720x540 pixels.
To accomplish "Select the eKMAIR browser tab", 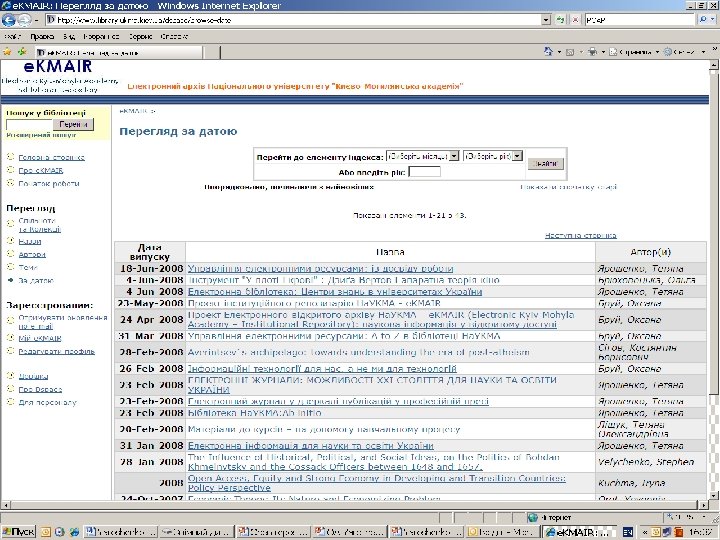I will [118, 52].
